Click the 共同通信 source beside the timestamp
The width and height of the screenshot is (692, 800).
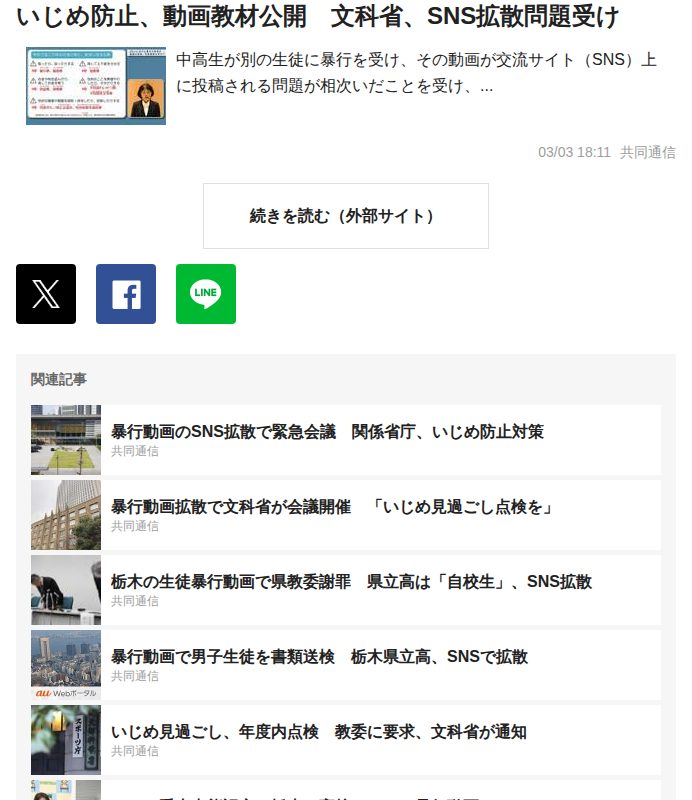[x=648, y=152]
